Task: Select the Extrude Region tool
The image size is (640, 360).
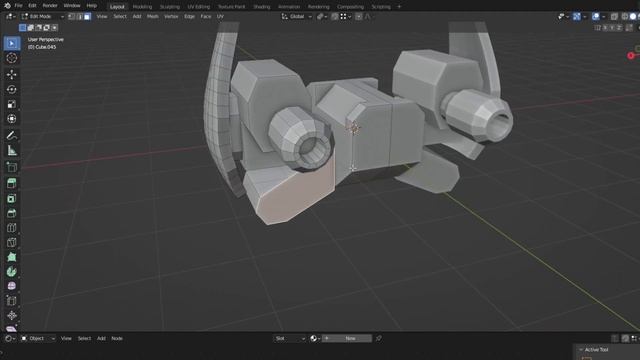Action: pyautogui.click(x=12, y=183)
